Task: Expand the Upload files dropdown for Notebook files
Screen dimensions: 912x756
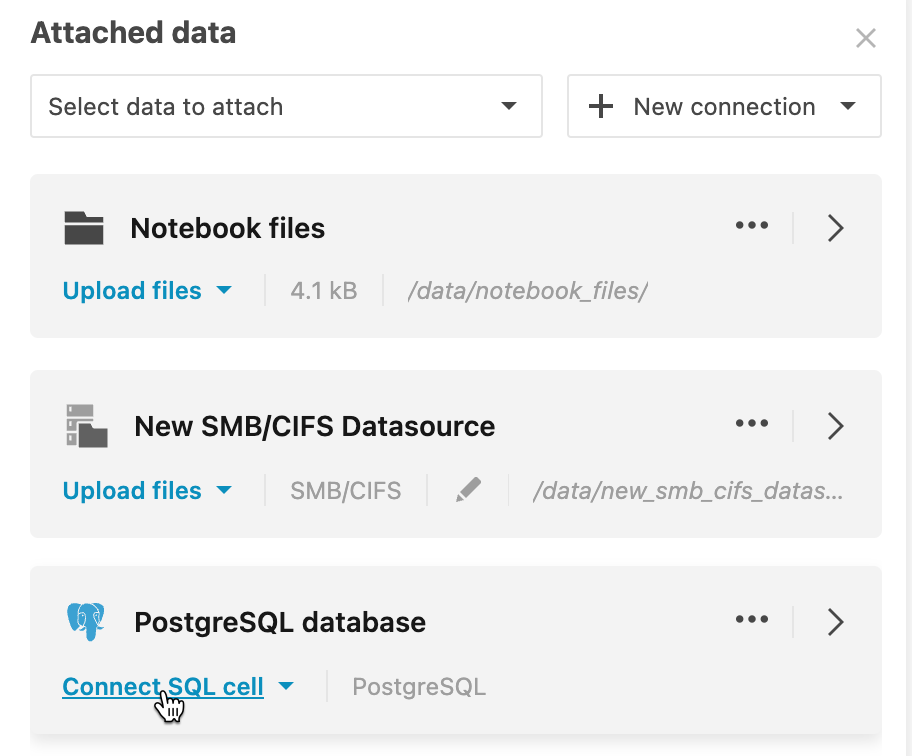Action: (225, 290)
